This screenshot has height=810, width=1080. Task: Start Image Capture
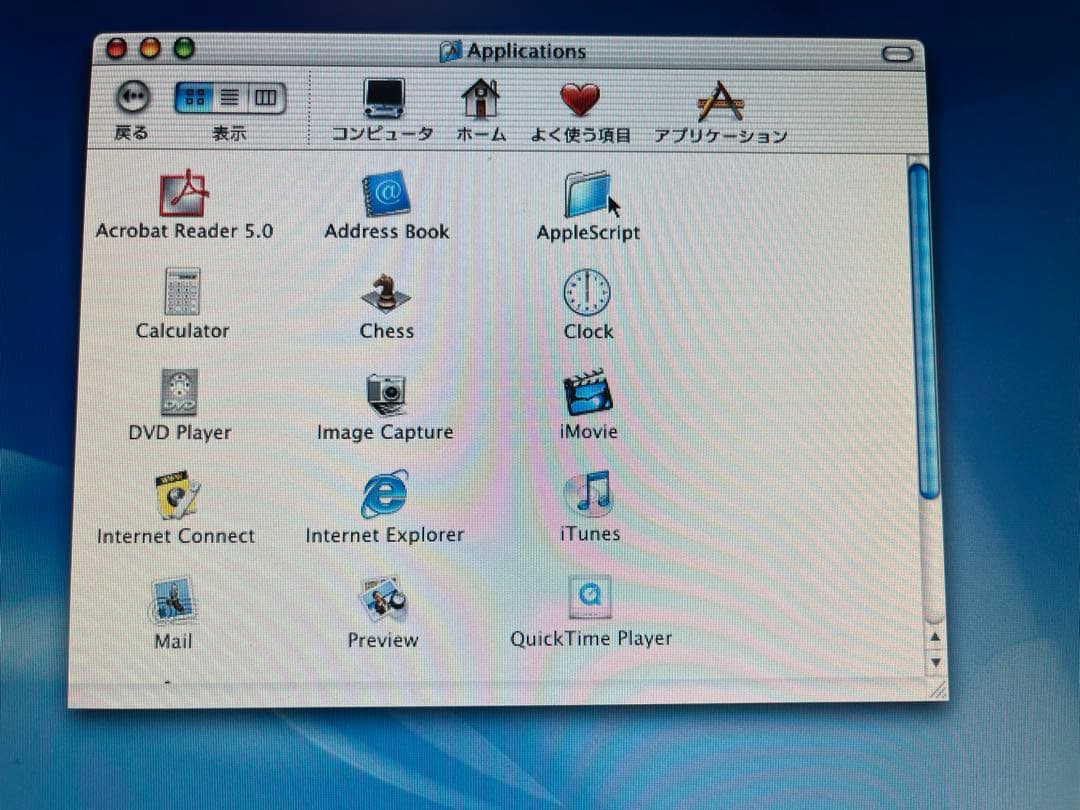384,394
